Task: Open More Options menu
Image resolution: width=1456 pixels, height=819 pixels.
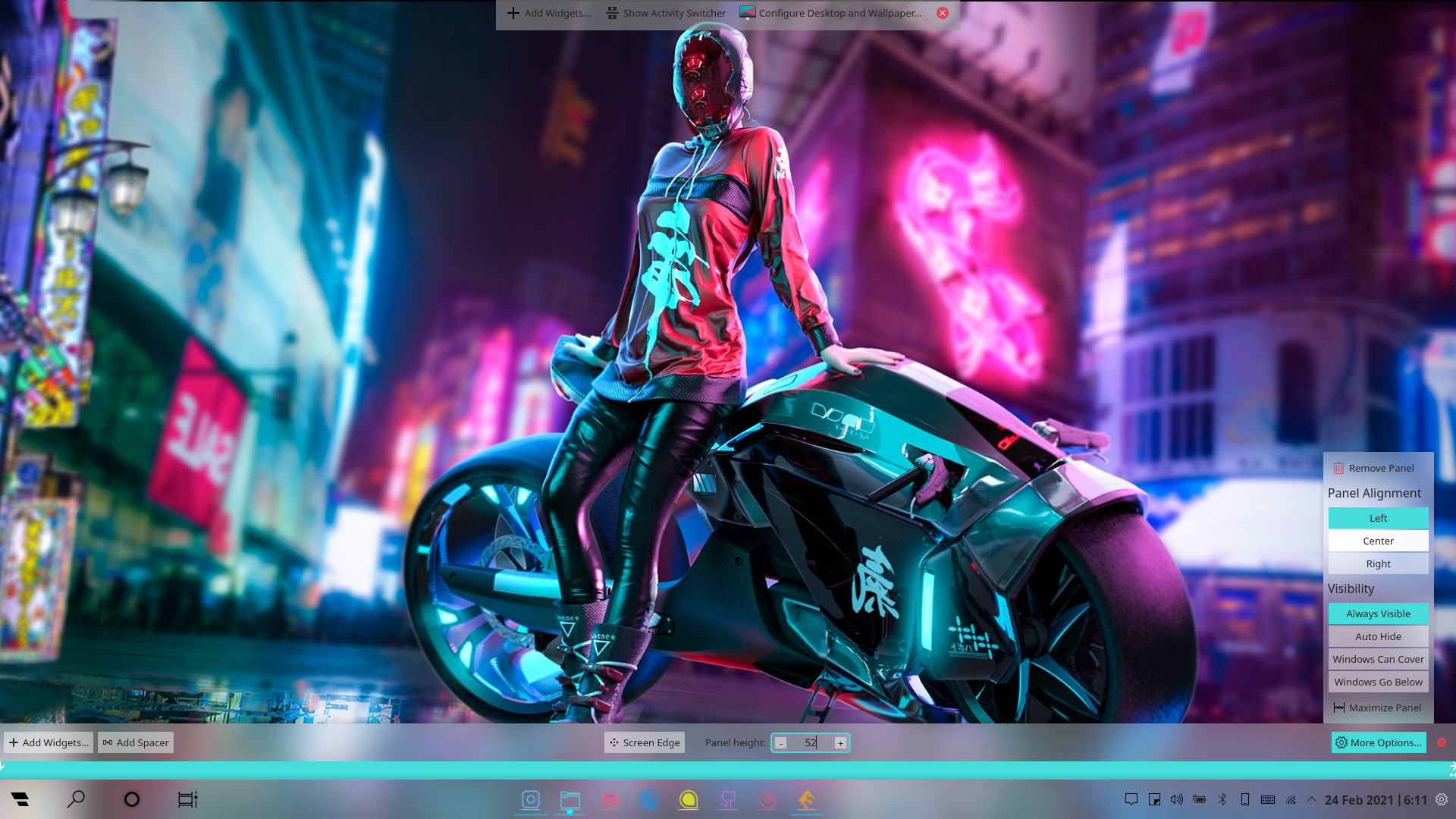Action: point(1379,742)
